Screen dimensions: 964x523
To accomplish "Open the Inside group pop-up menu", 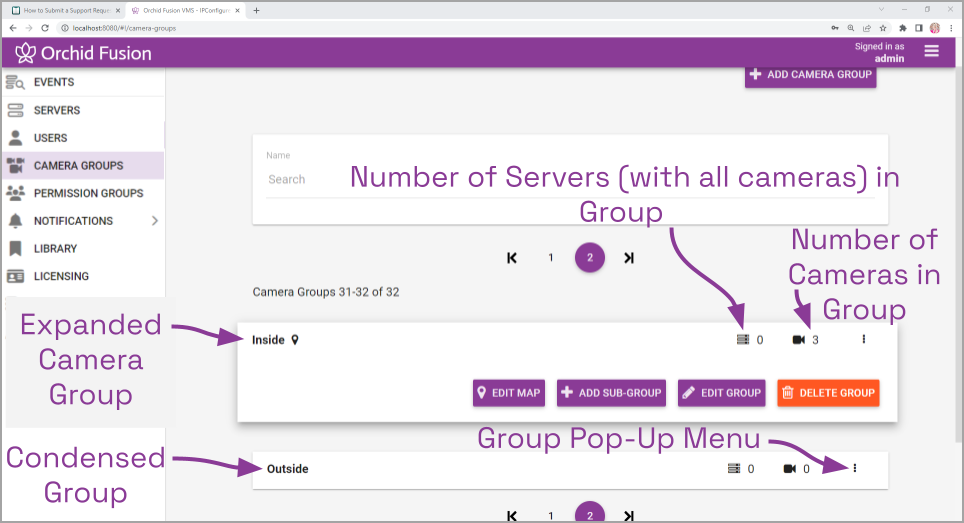I will pos(864,339).
